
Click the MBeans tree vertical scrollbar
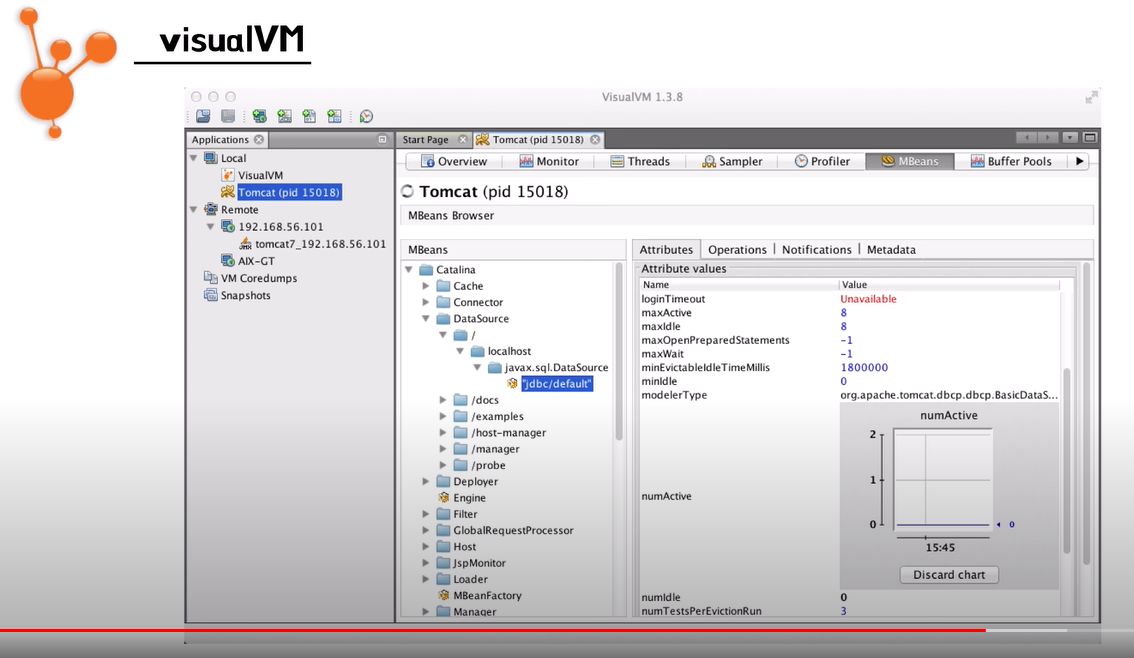coord(618,351)
